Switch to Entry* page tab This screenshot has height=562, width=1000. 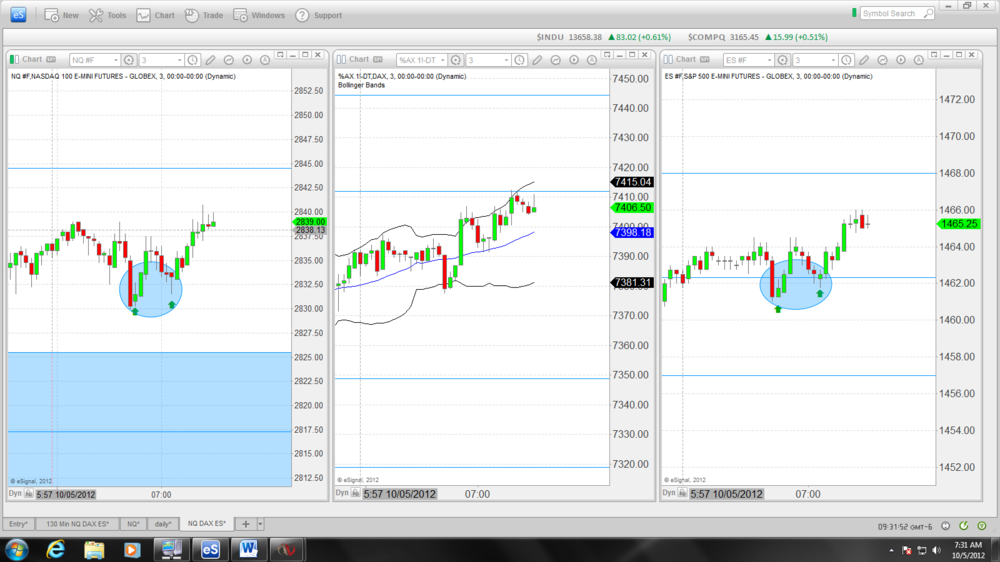[x=18, y=524]
